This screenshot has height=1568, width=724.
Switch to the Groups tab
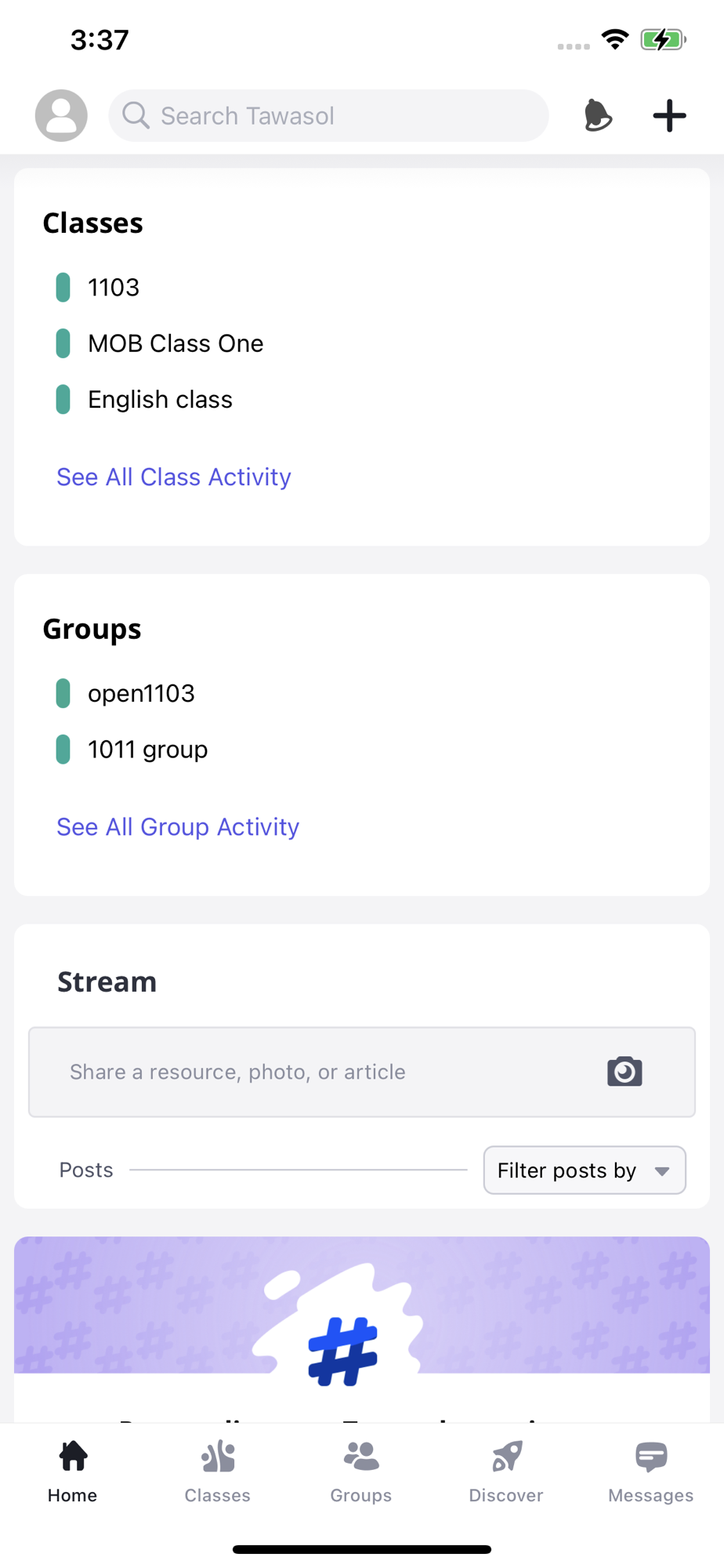click(x=361, y=1472)
